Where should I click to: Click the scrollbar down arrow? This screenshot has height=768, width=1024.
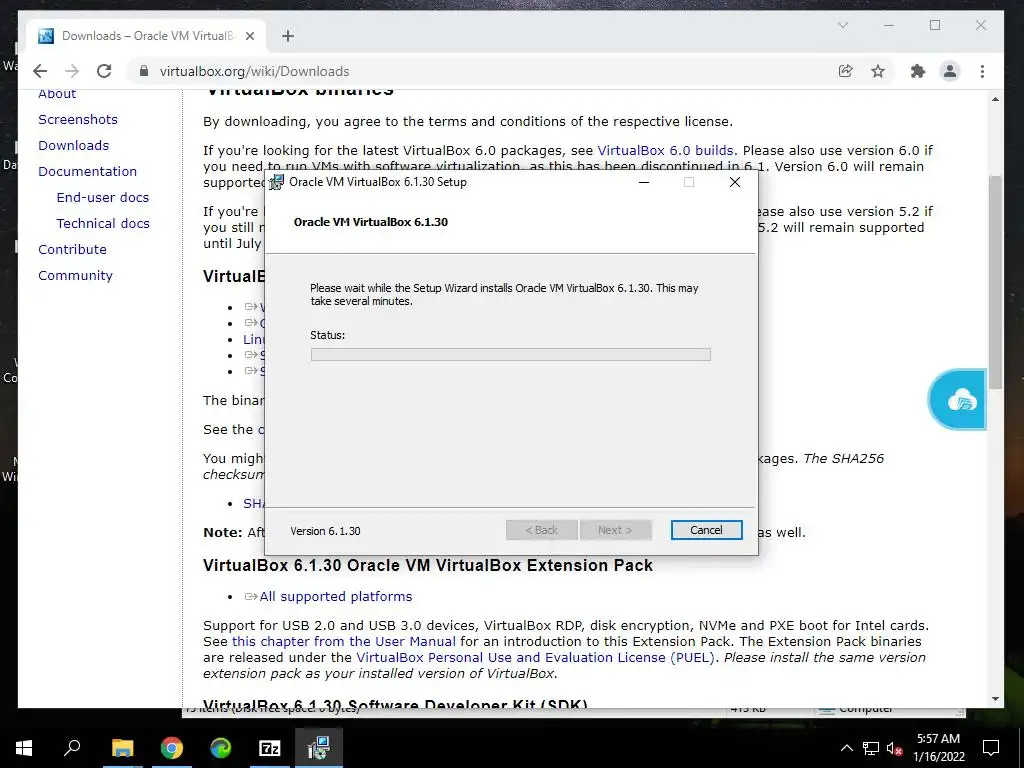(995, 699)
